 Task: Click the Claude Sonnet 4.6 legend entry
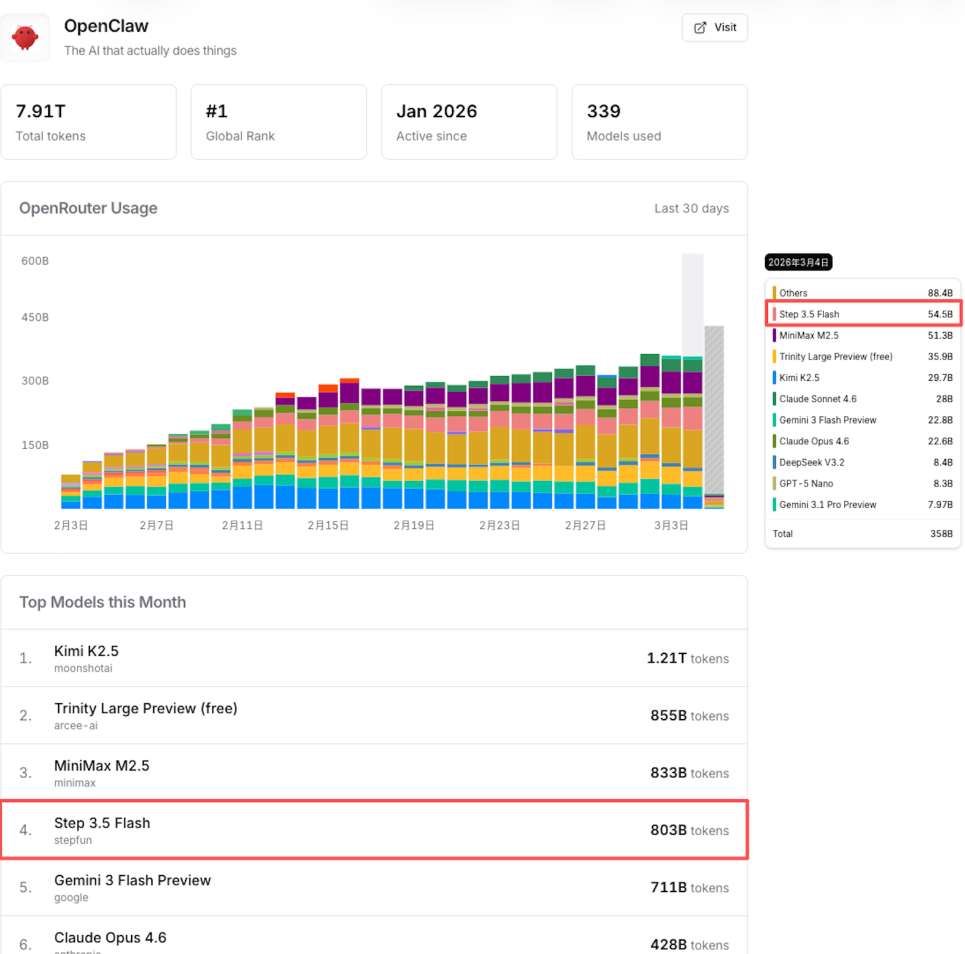pyautogui.click(x=817, y=399)
